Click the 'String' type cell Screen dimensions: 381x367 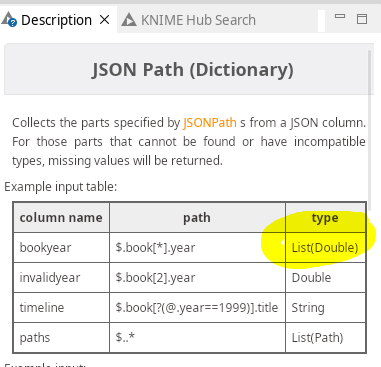click(x=325, y=307)
